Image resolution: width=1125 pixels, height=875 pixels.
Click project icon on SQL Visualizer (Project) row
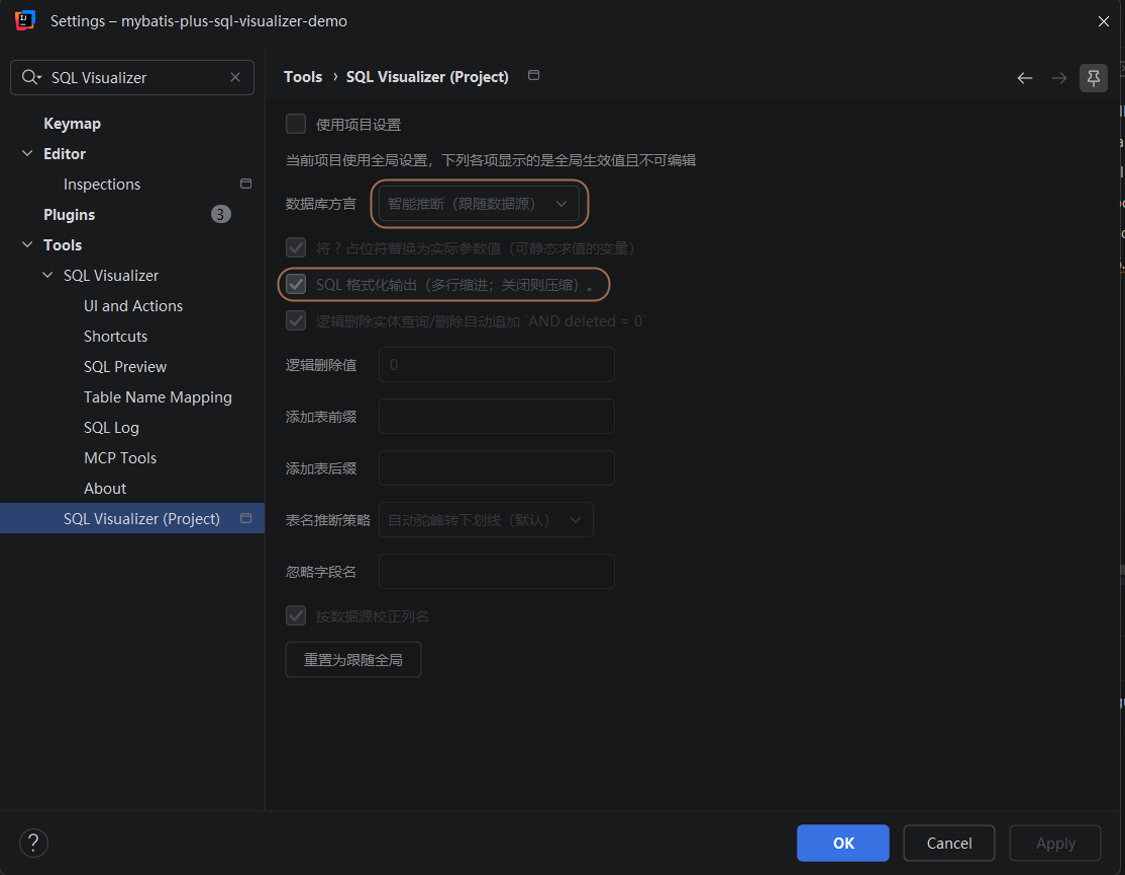tap(245, 518)
